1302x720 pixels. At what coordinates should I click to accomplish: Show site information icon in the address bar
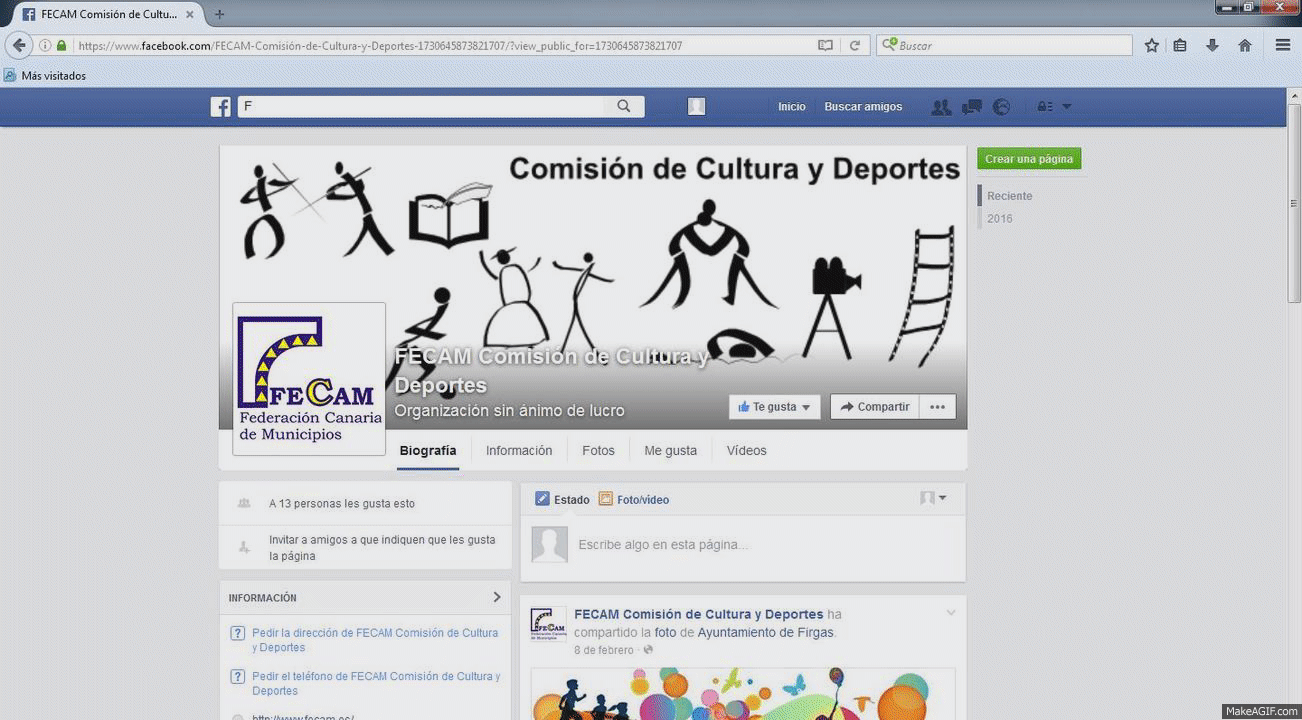pos(45,46)
